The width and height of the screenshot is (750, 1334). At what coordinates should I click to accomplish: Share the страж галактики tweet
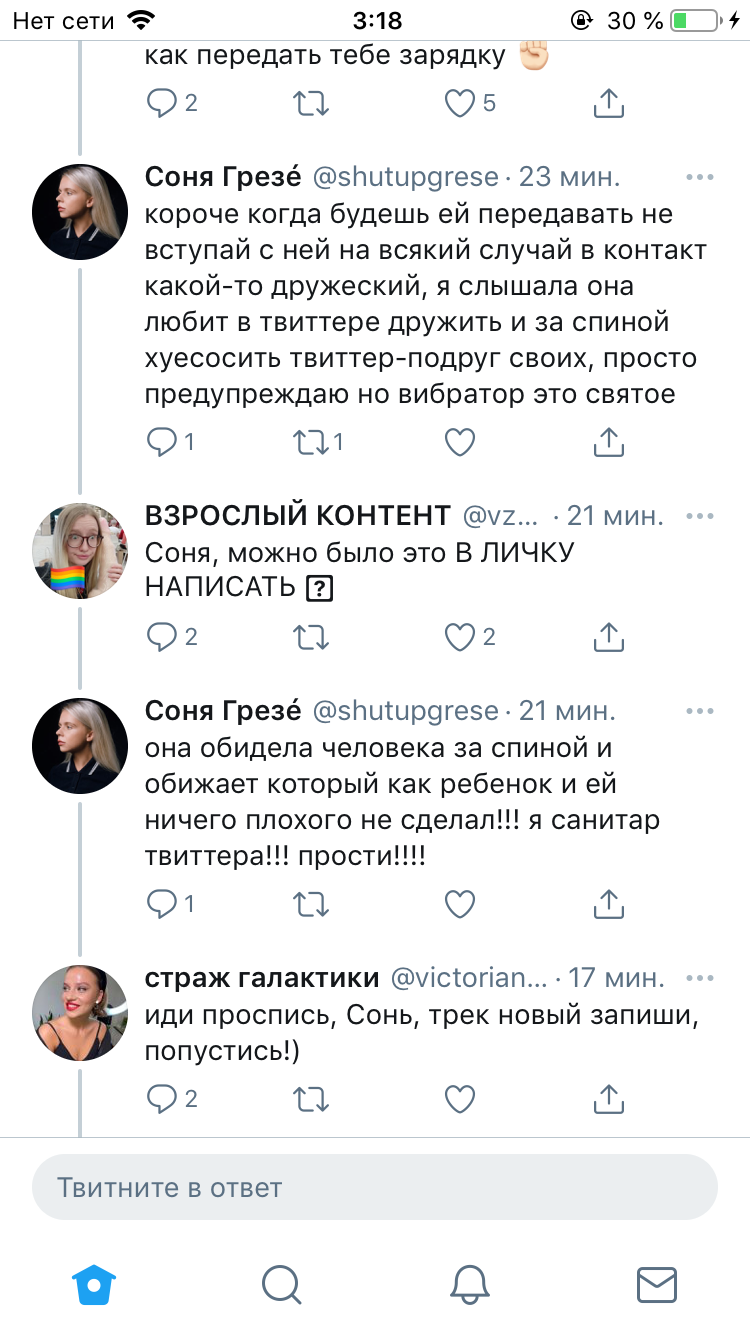tap(609, 1099)
